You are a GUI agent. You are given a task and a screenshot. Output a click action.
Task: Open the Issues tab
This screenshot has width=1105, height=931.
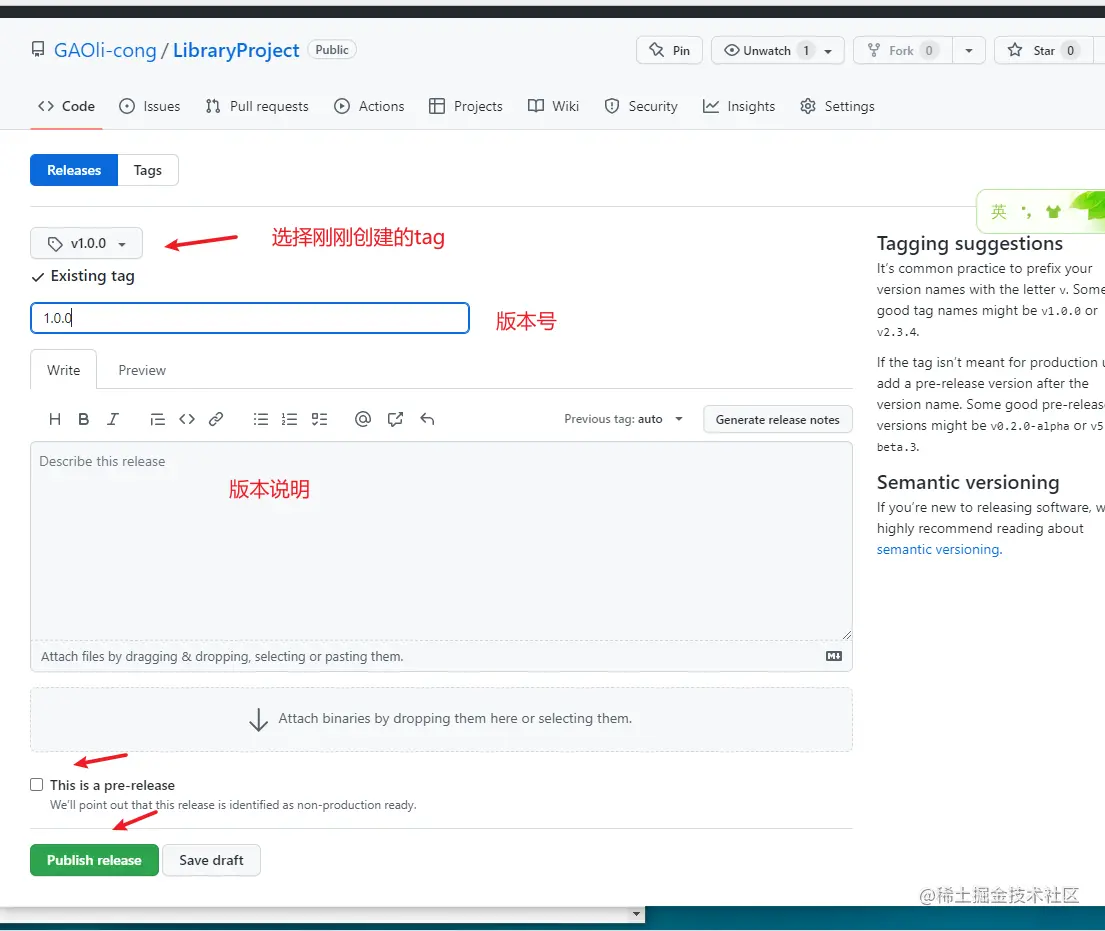150,106
